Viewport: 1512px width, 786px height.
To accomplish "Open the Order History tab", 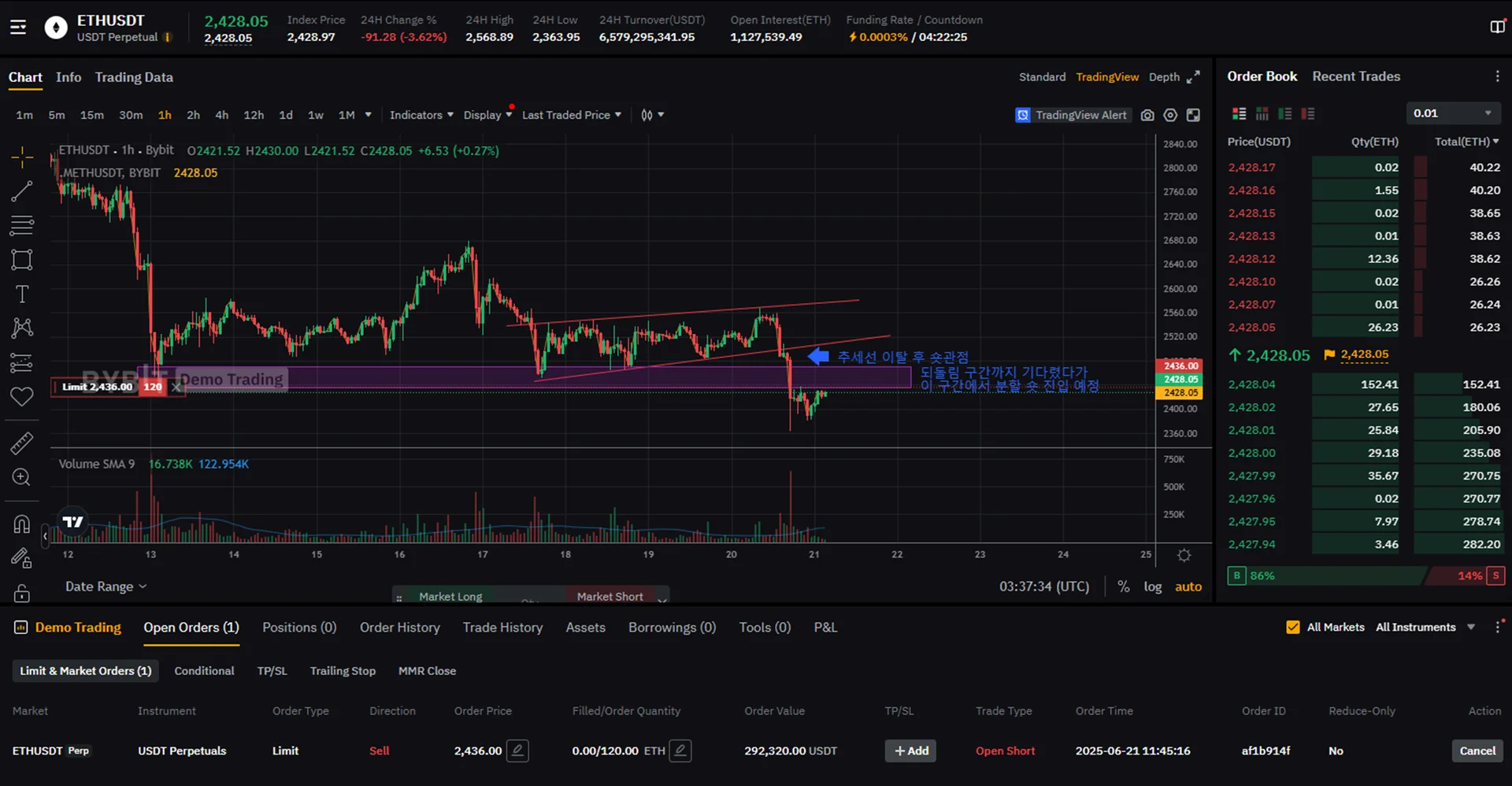I will tap(400, 627).
